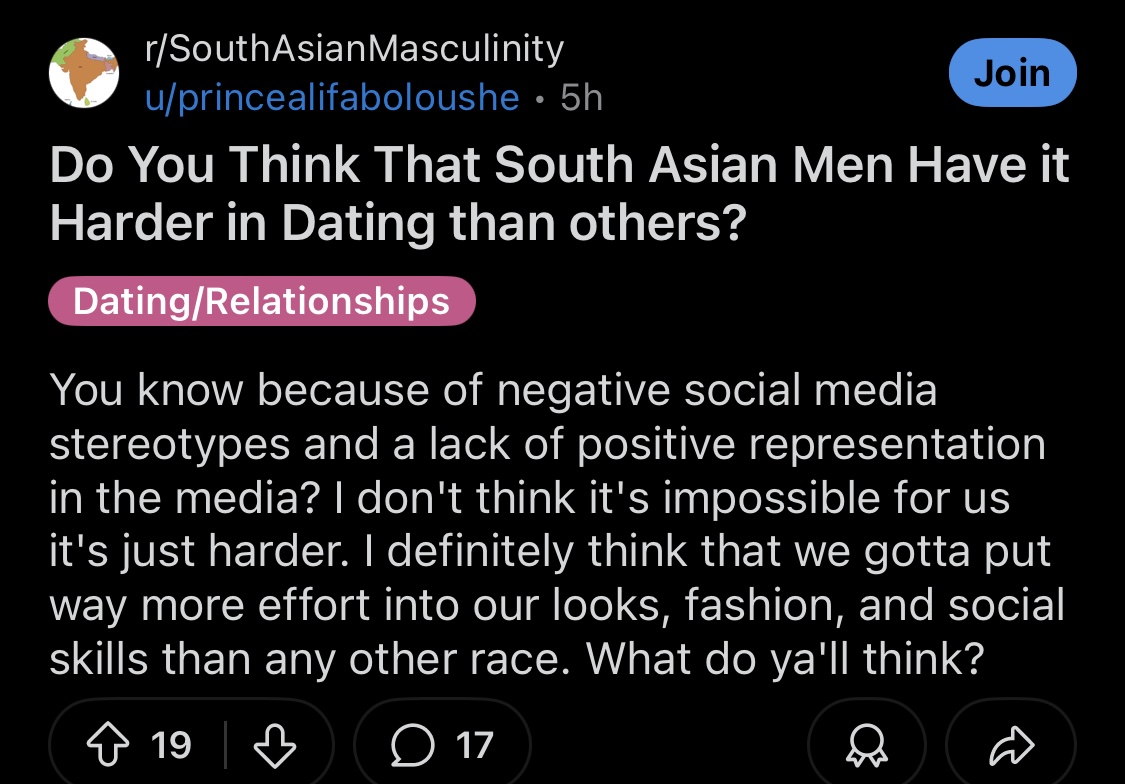Click the 5h post timestamp
This screenshot has width=1125, height=784.
tap(582, 97)
